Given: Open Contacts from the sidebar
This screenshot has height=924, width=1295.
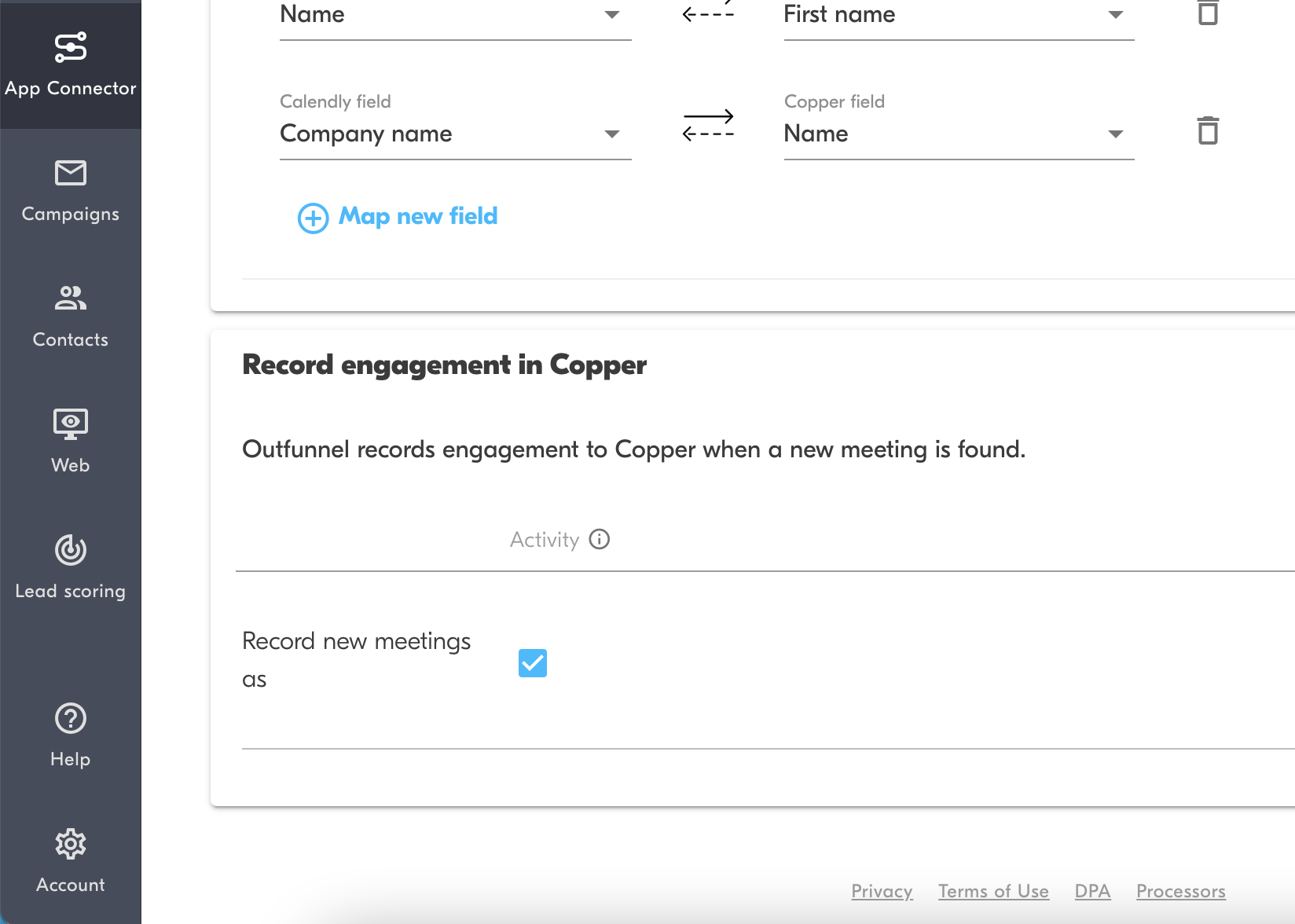Looking at the screenshot, I should click(x=70, y=317).
